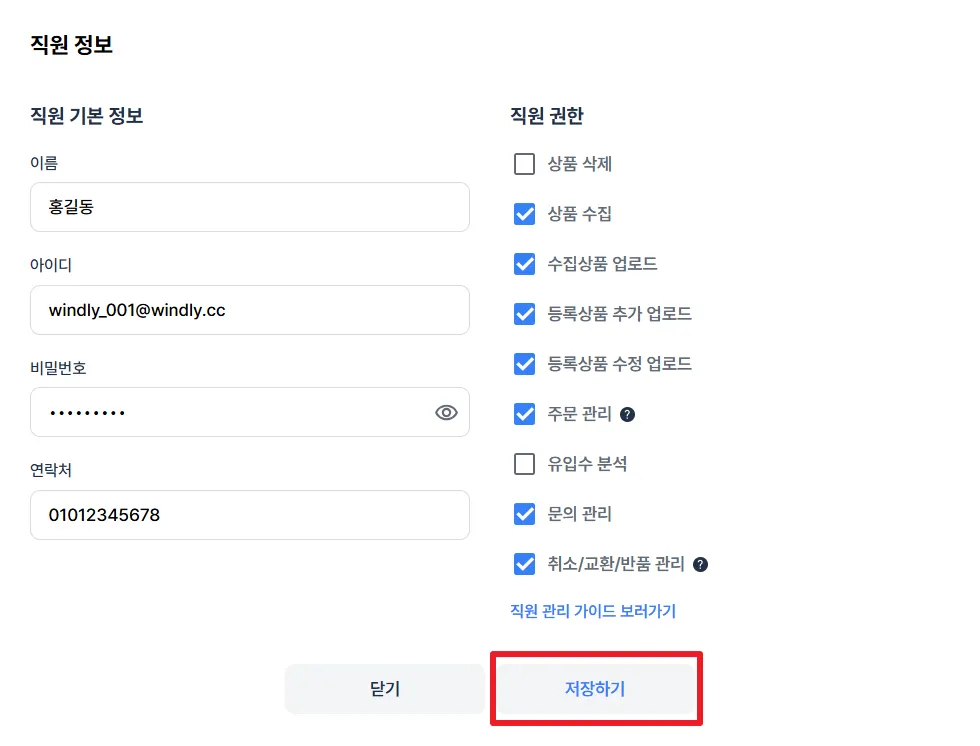Click the 상품 삭제 label text
980x746 pixels.
(x=580, y=164)
